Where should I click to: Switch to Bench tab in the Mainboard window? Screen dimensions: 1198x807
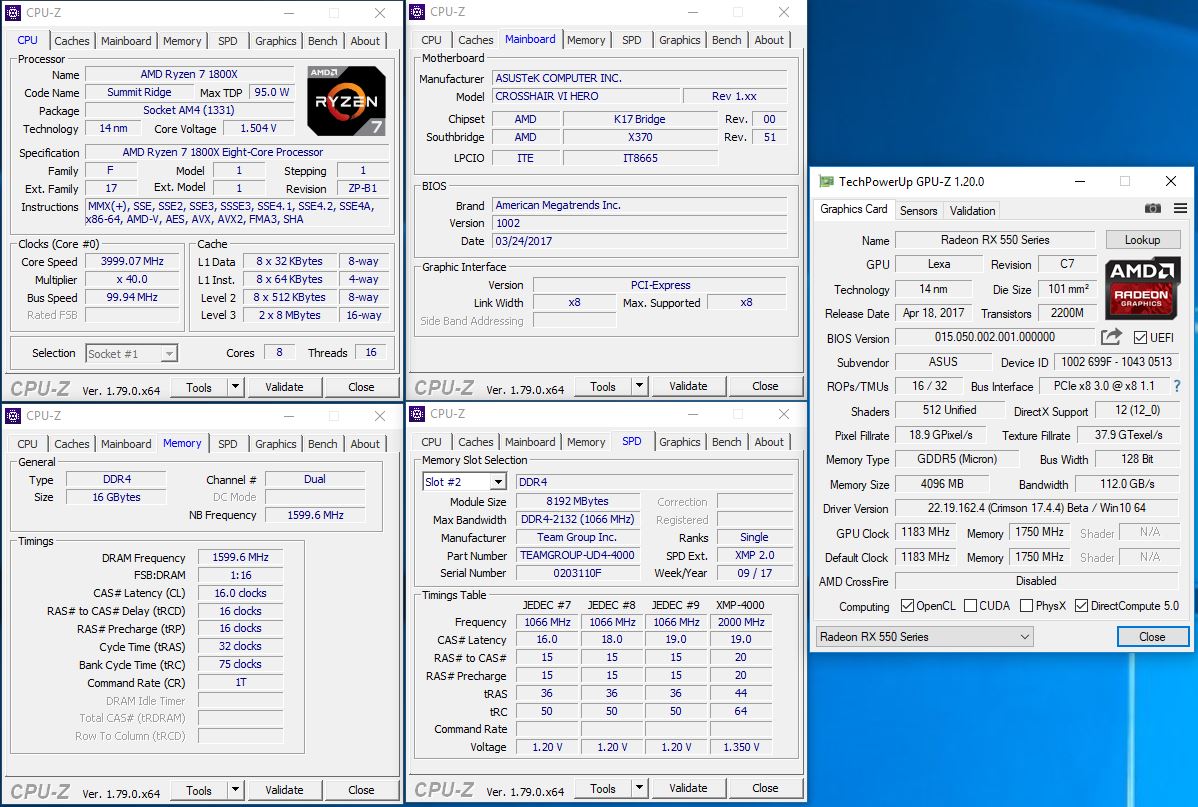click(727, 40)
